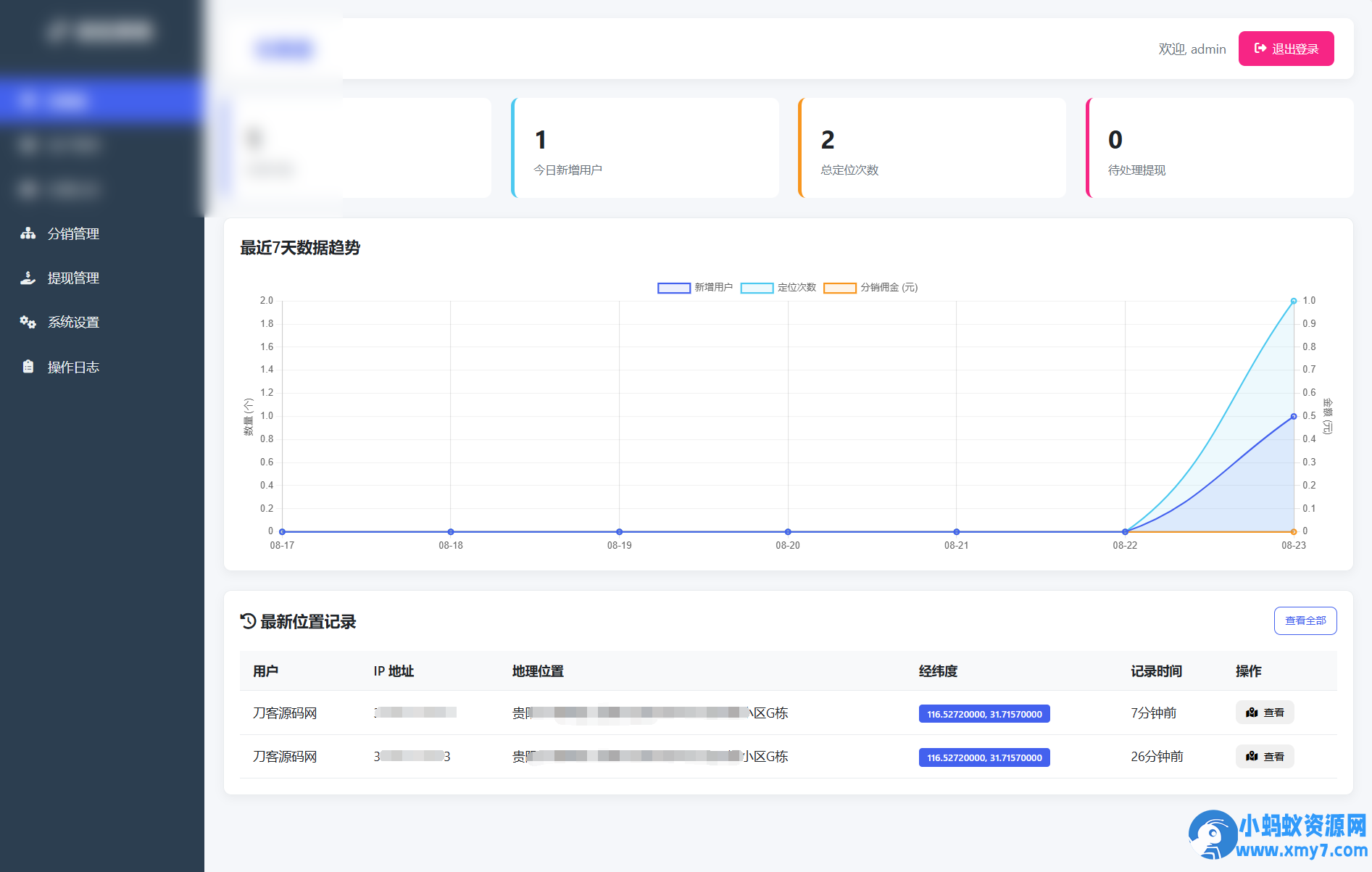The height and width of the screenshot is (872, 1372).
Task: Click the 分销管理 sitemap icon
Action: [28, 233]
